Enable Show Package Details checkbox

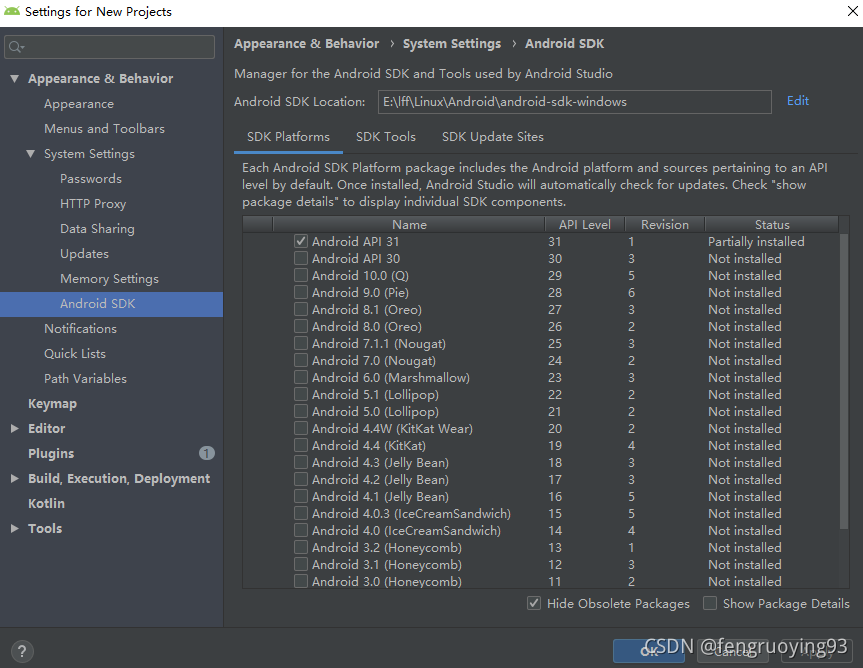click(x=710, y=604)
